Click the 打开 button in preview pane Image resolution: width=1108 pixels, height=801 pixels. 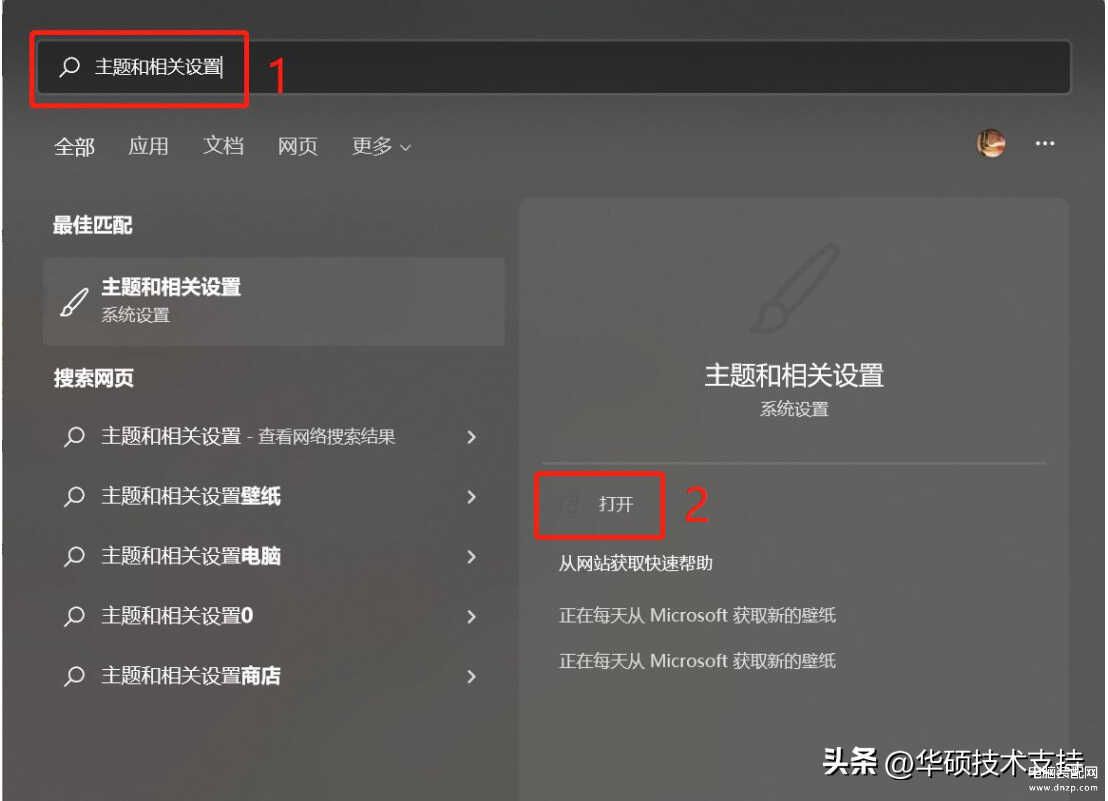(600, 504)
